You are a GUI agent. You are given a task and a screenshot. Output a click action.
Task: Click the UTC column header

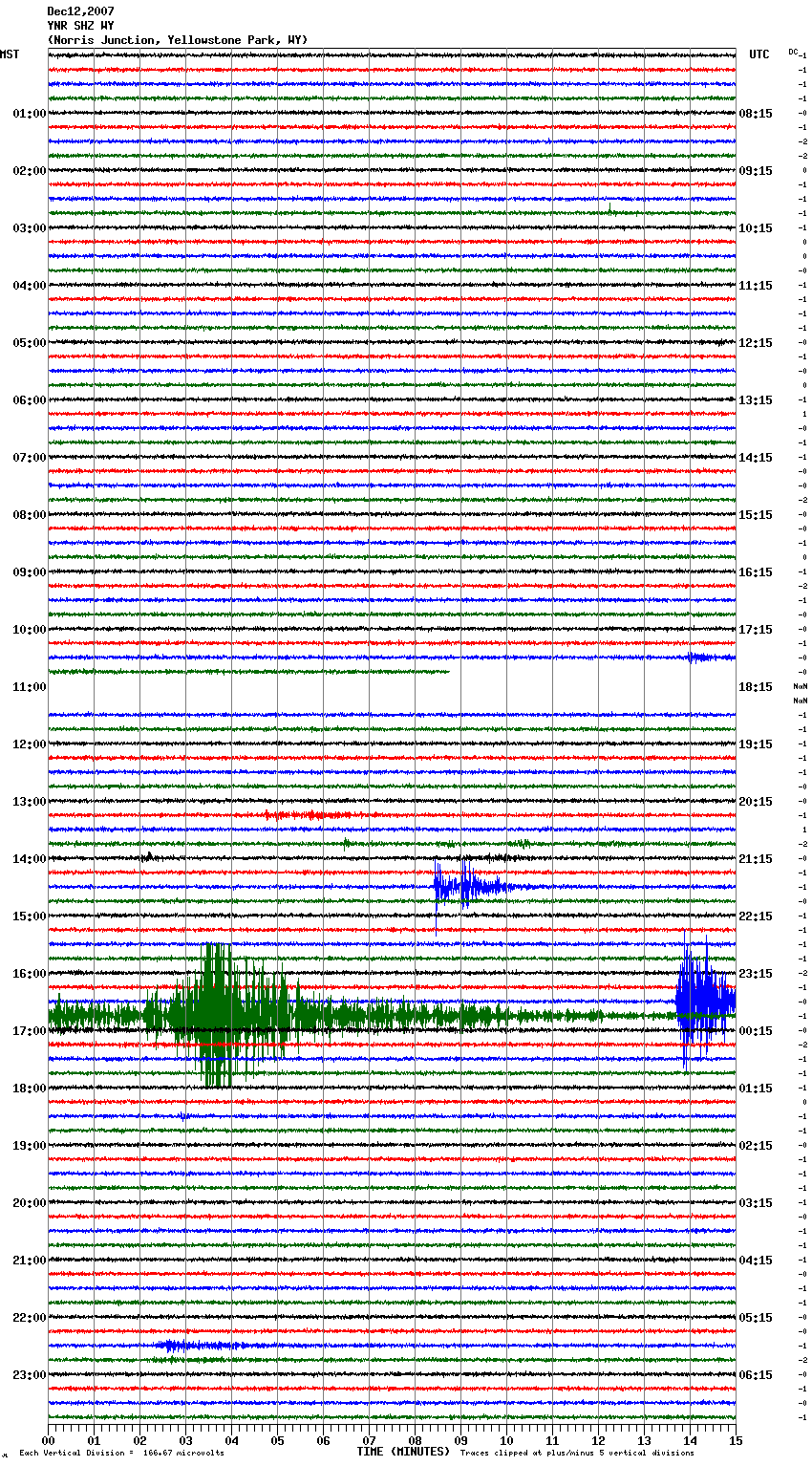coord(759,54)
